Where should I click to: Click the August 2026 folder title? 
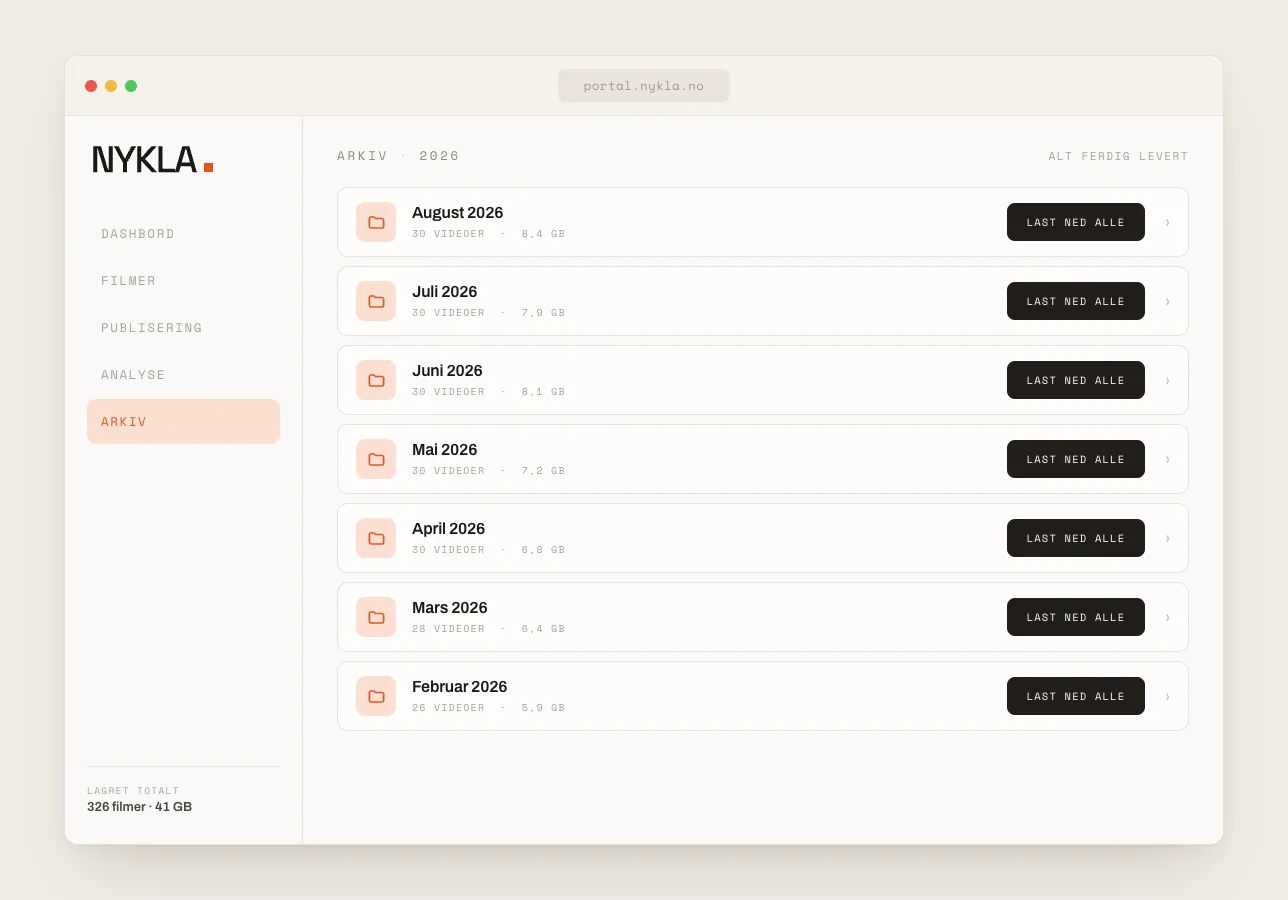[457, 213]
